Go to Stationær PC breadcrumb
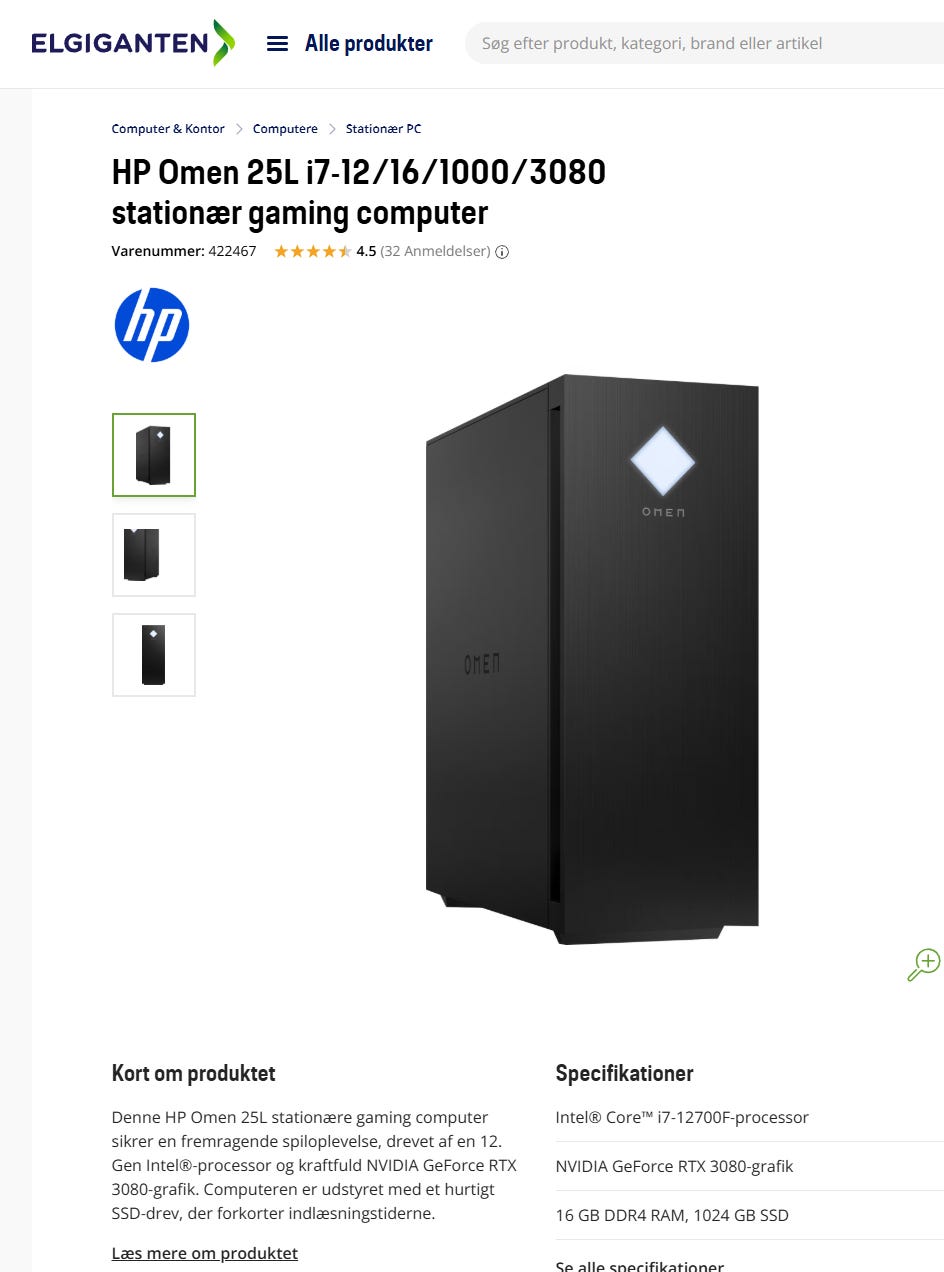 (x=384, y=129)
